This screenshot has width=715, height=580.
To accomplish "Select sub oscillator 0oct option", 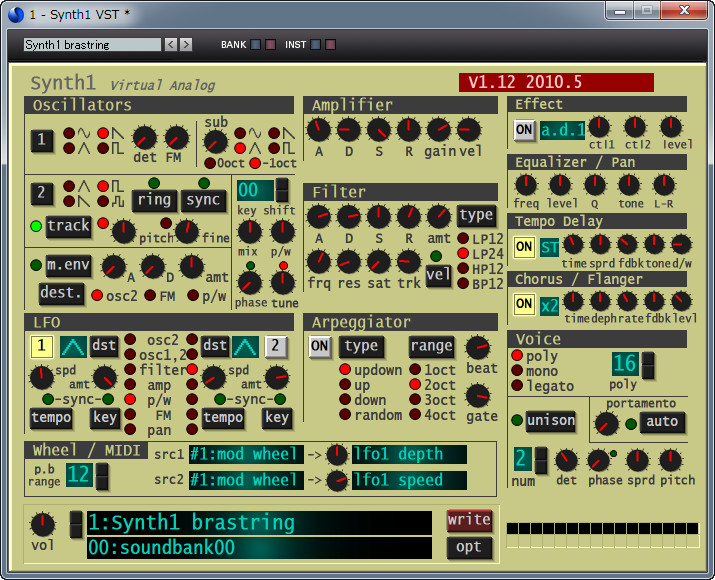I will pyautogui.click(x=210, y=163).
